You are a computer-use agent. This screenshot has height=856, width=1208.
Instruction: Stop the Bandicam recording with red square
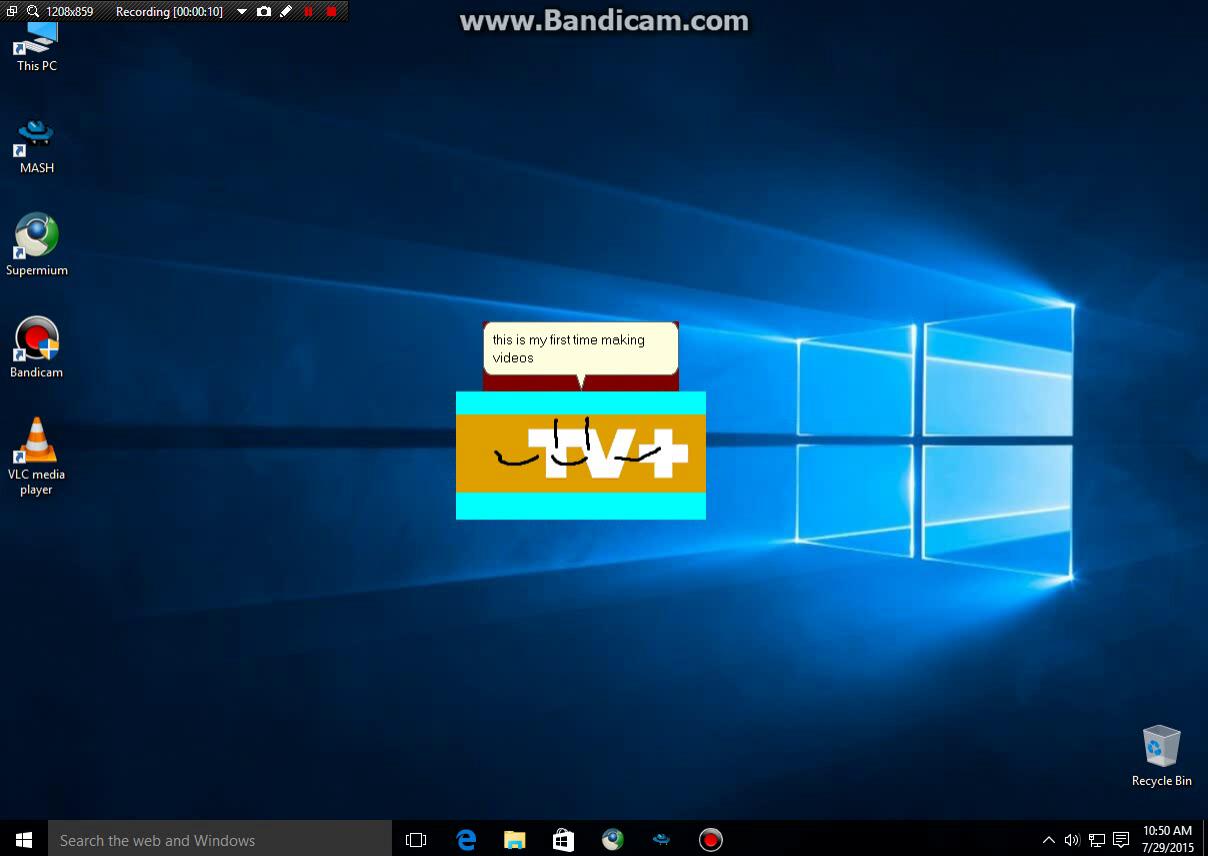point(331,12)
